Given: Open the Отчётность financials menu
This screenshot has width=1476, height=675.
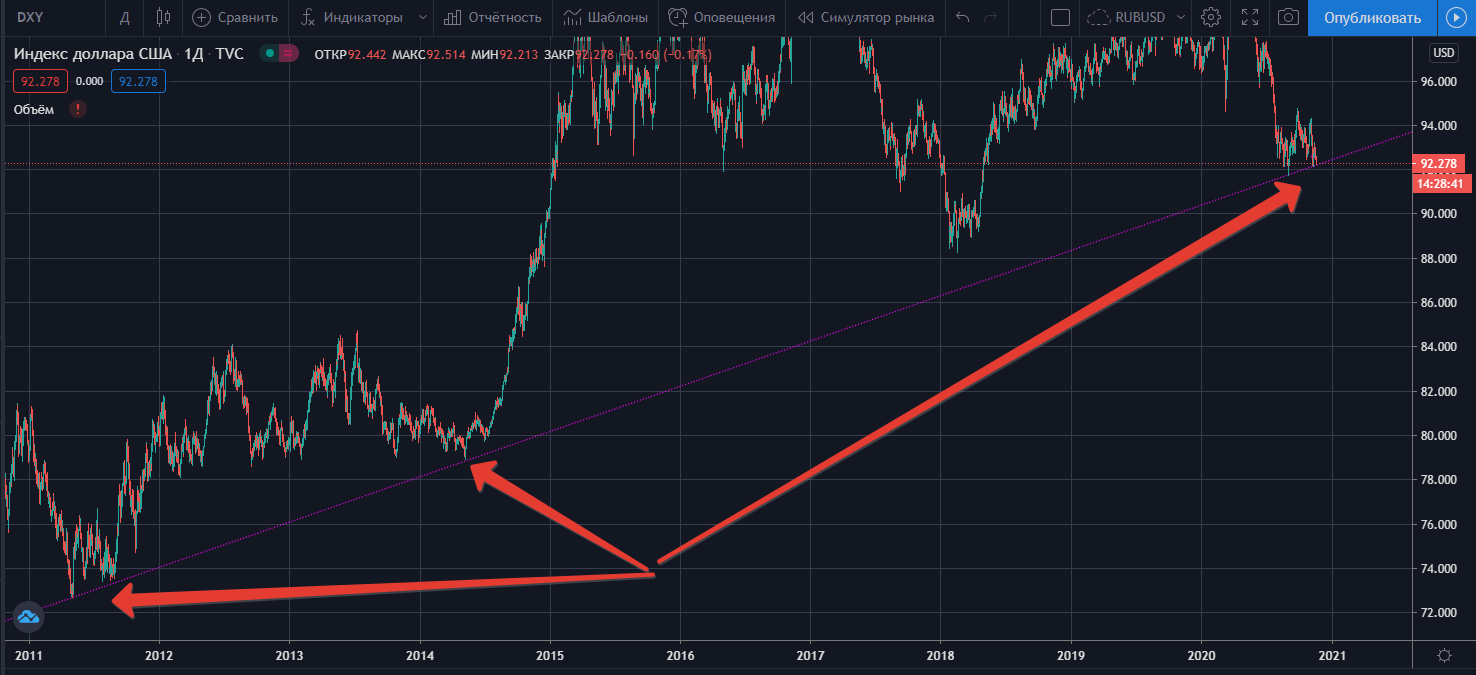Looking at the screenshot, I should pyautogui.click(x=493, y=17).
